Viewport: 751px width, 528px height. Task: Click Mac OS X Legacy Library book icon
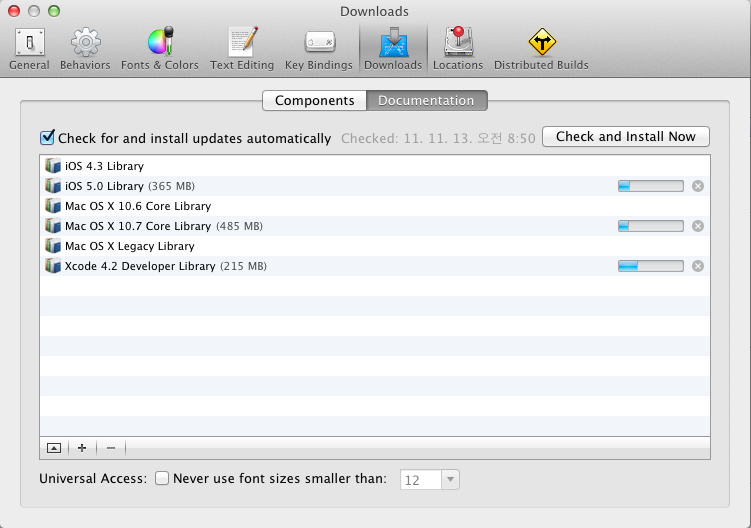point(53,246)
